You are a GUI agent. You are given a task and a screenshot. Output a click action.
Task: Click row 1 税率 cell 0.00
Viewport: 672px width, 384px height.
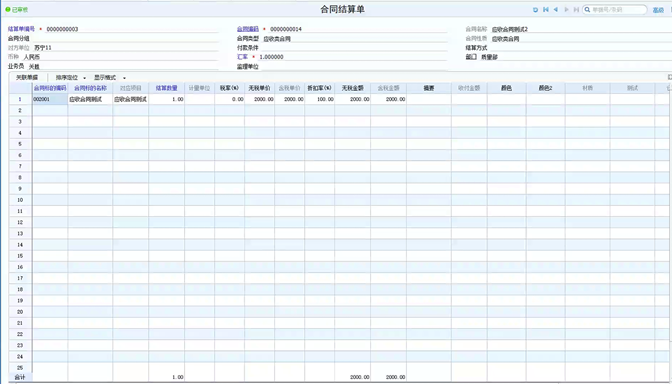[x=229, y=99]
